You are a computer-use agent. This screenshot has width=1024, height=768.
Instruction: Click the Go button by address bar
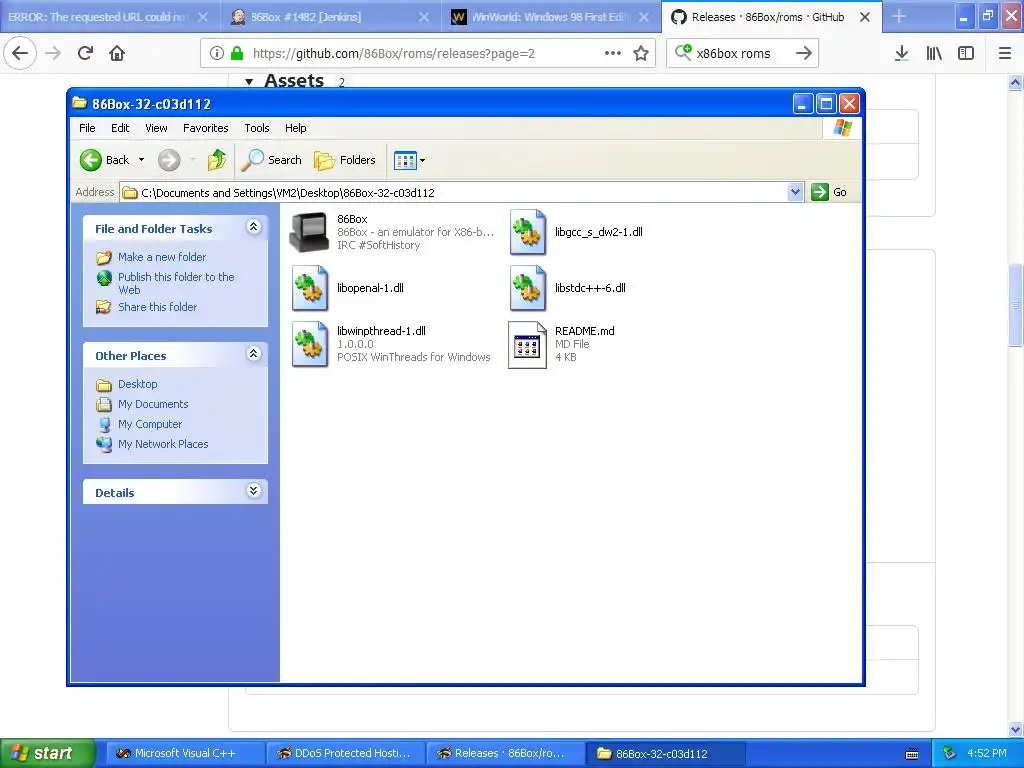tap(829, 192)
